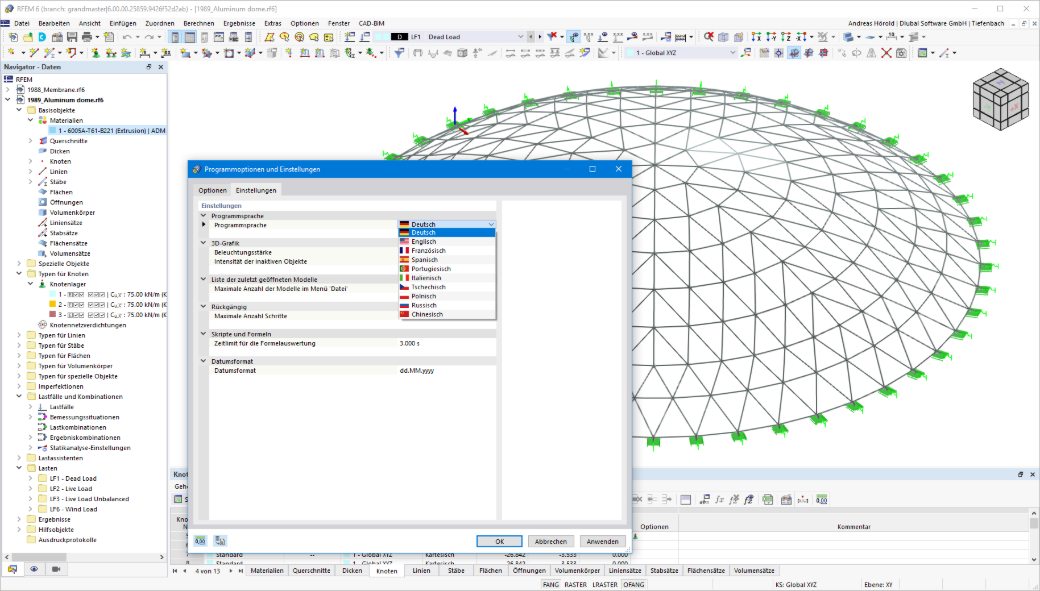Click the open file folder icon
The width and height of the screenshot is (1040, 591).
coord(28,37)
